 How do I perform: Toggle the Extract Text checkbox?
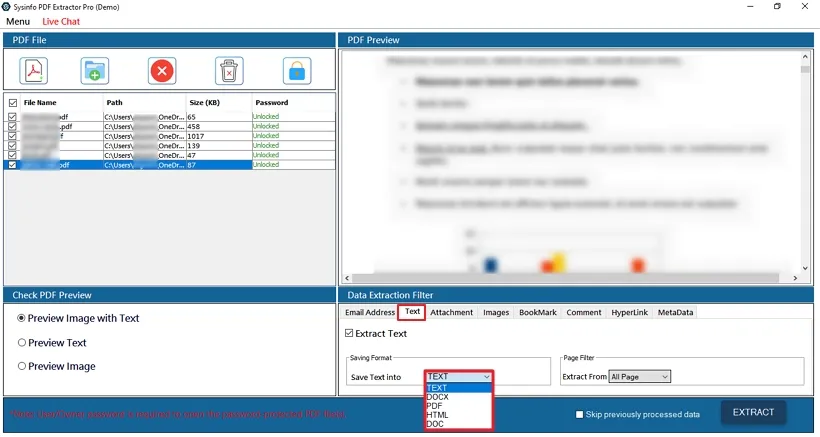tap(349, 333)
